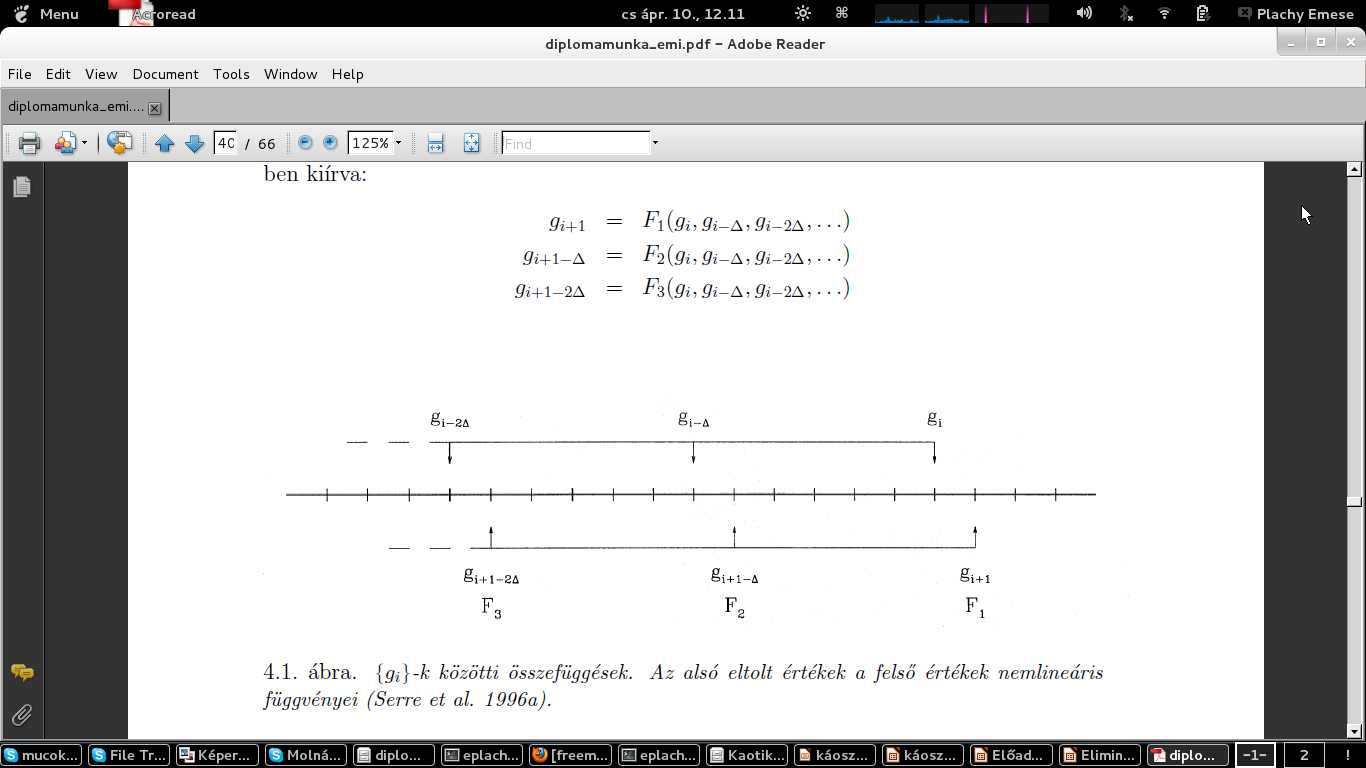This screenshot has width=1366, height=768.
Task: Click the 'F1' label in the figure
Action: [x=975, y=606]
